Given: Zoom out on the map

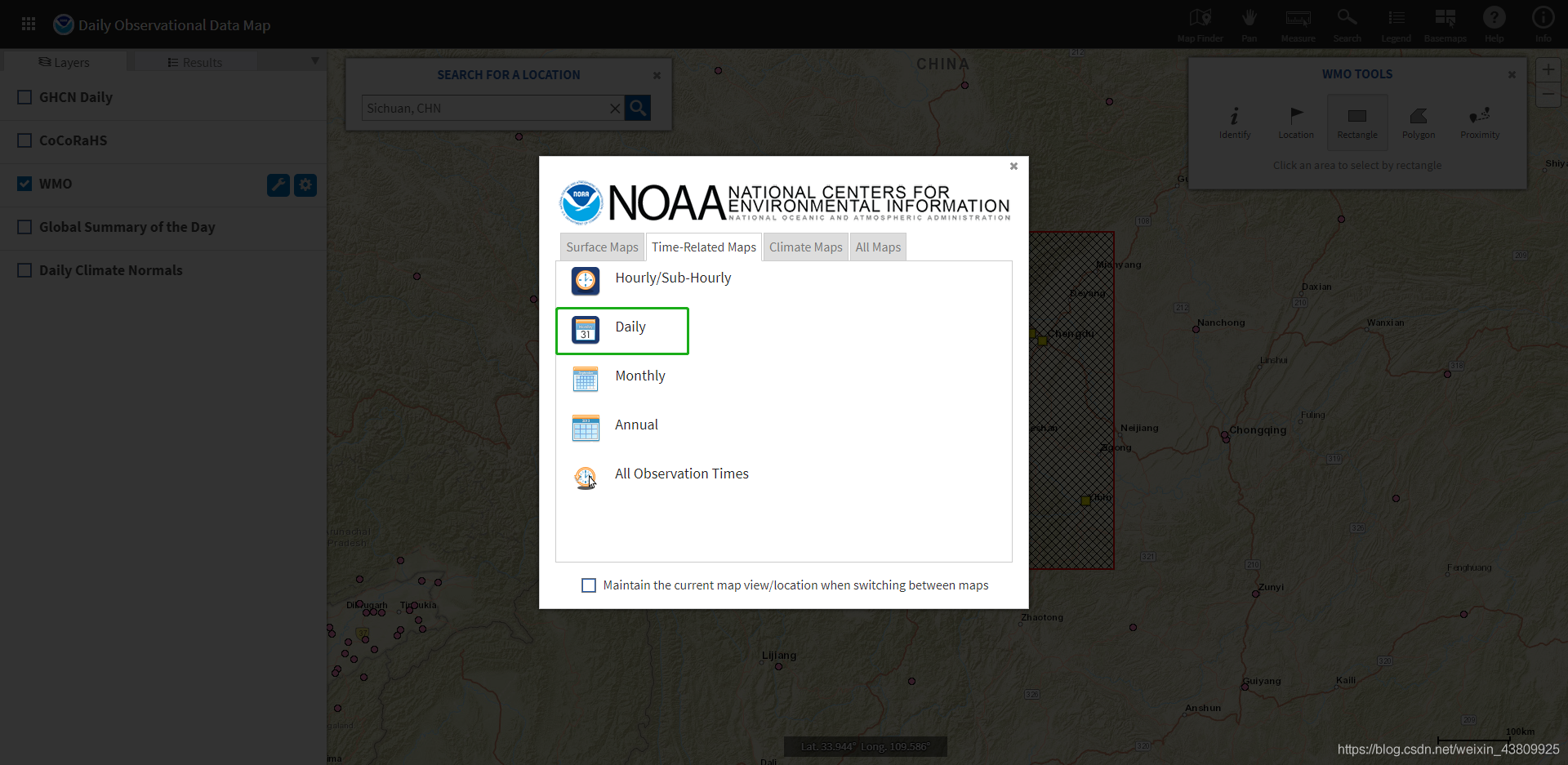Looking at the screenshot, I should pyautogui.click(x=1548, y=95).
